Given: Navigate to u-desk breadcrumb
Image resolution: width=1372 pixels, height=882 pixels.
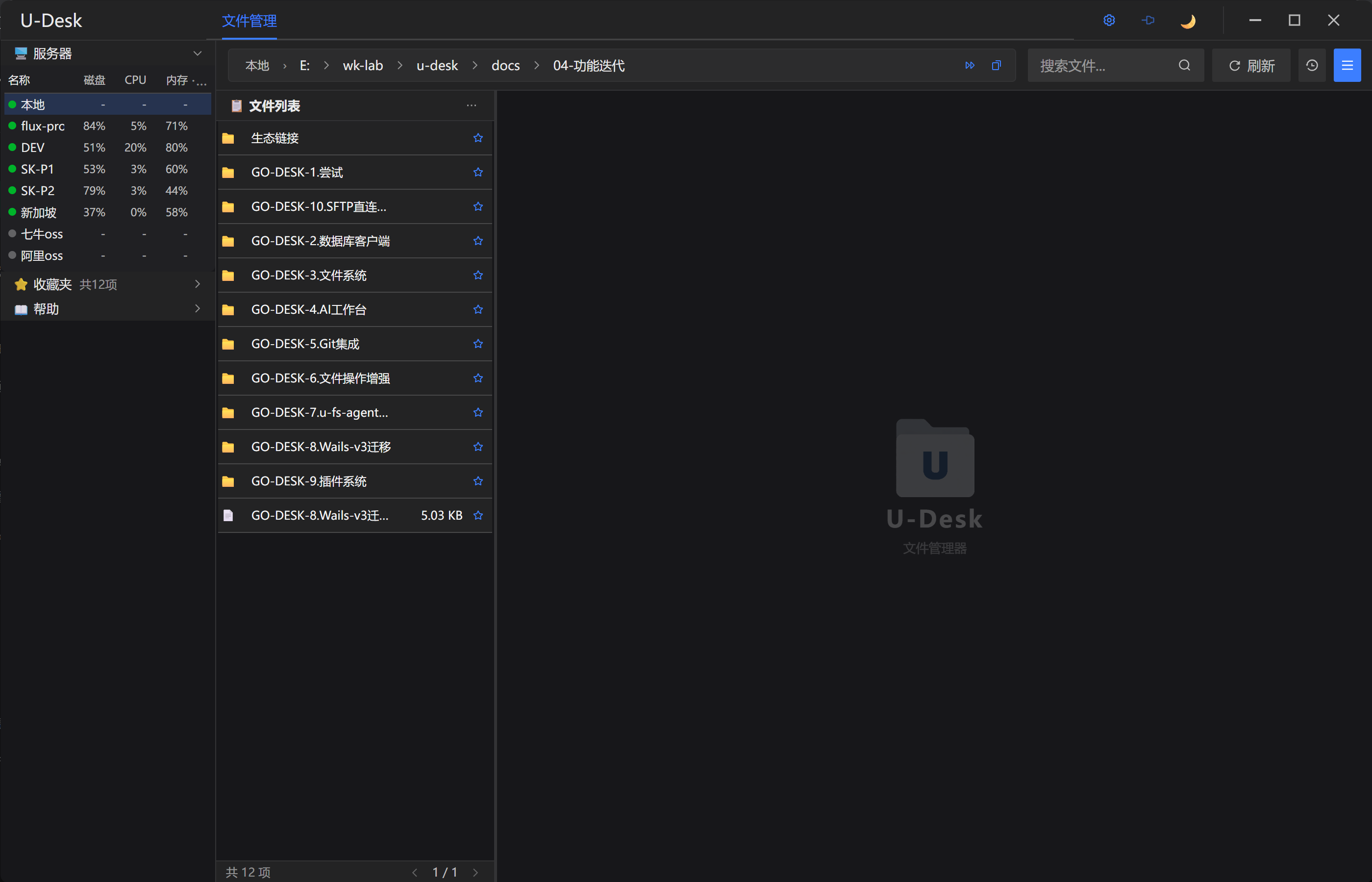Looking at the screenshot, I should point(437,65).
